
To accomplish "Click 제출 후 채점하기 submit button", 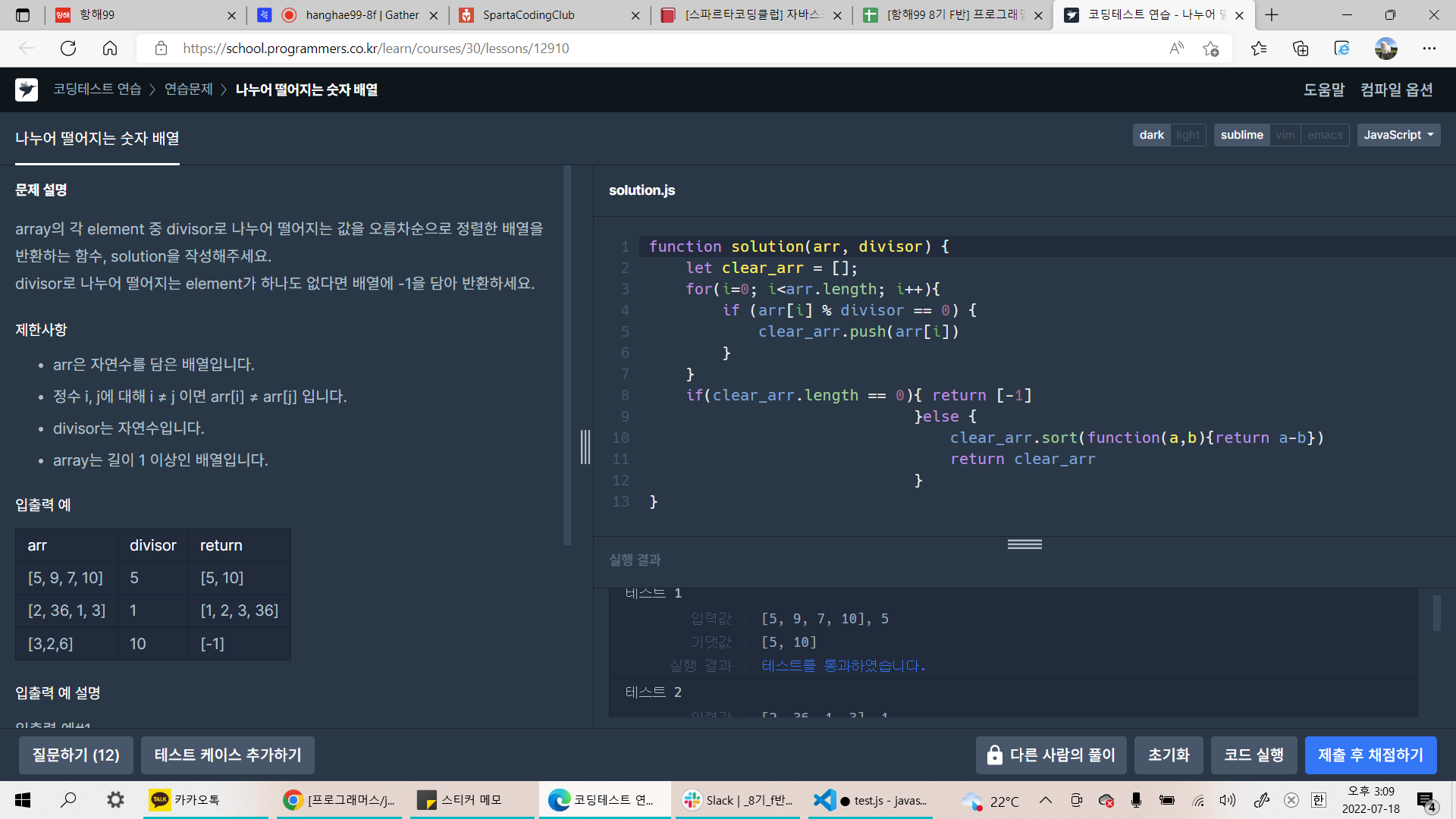I will pos(1370,755).
